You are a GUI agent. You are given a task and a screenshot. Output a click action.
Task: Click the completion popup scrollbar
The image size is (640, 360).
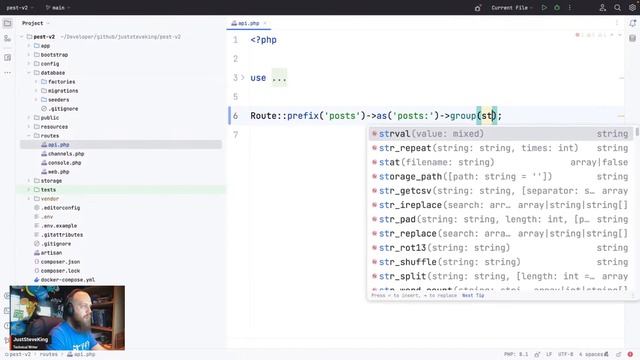click(637, 132)
